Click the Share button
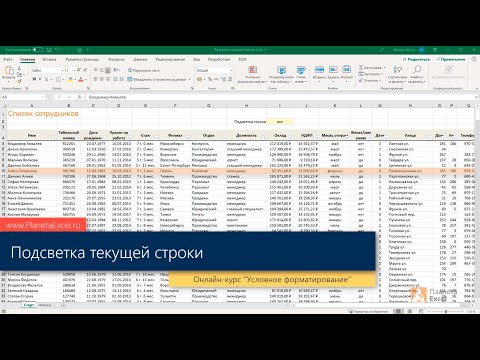Image resolution: width=480 pixels, height=360 pixels. pos(417,59)
